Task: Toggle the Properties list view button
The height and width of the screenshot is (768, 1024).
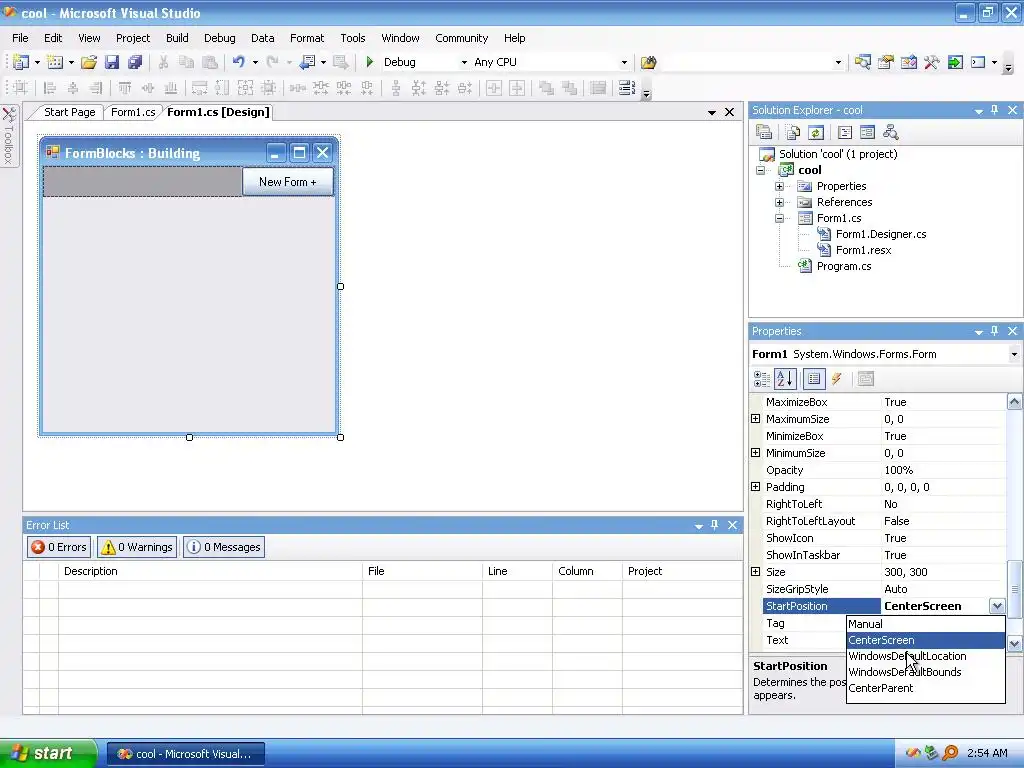Action: 814,379
